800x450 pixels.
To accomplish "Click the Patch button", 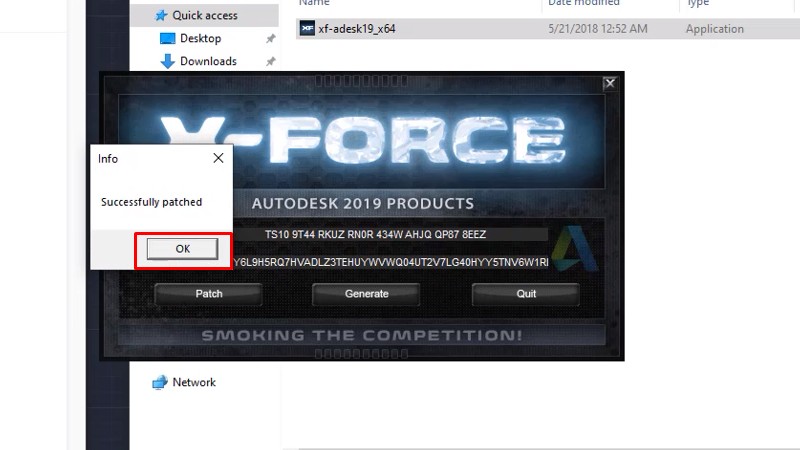I will [x=209, y=294].
